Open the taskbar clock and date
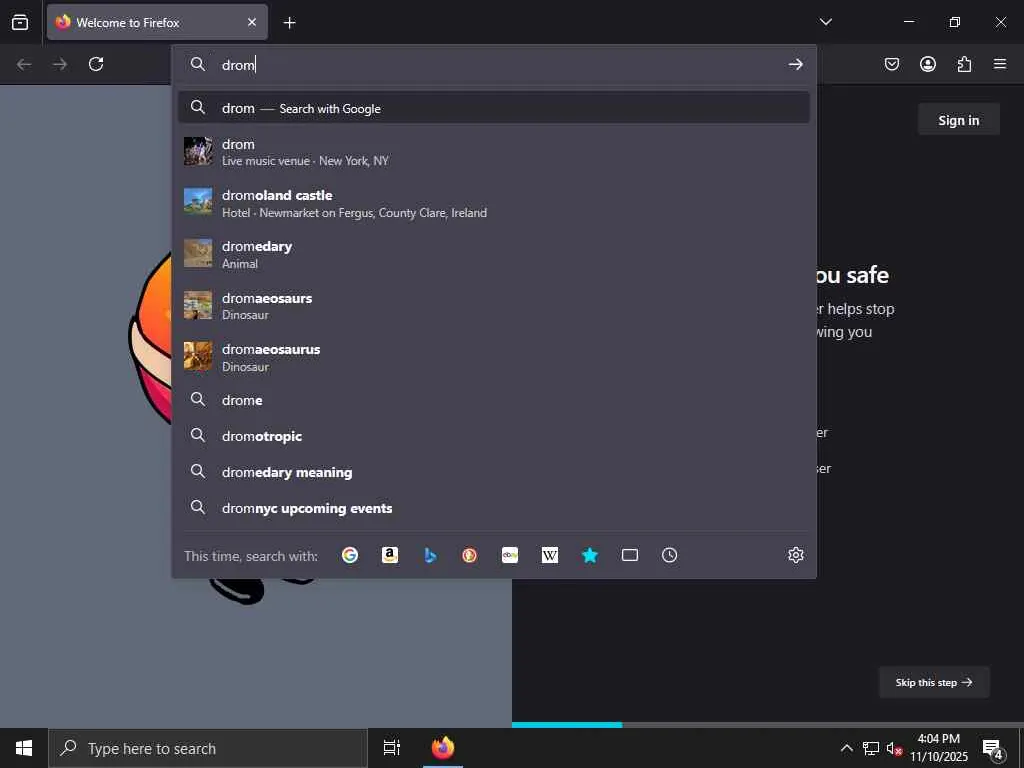Screen dimensions: 1024x768 [x=938, y=748]
